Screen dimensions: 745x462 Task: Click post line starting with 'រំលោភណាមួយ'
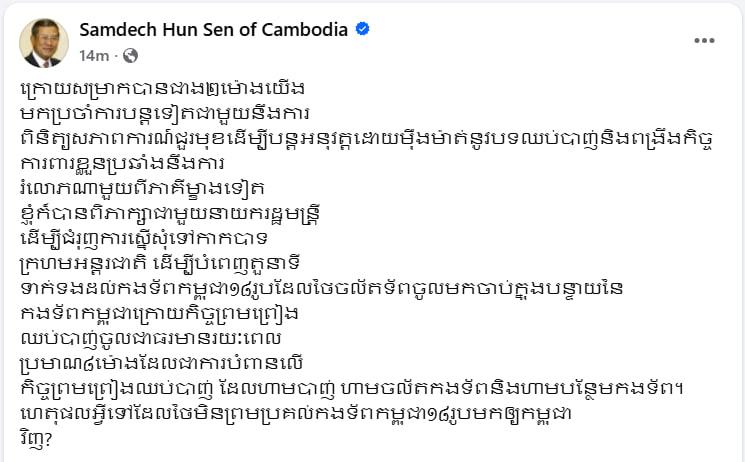click(143, 188)
